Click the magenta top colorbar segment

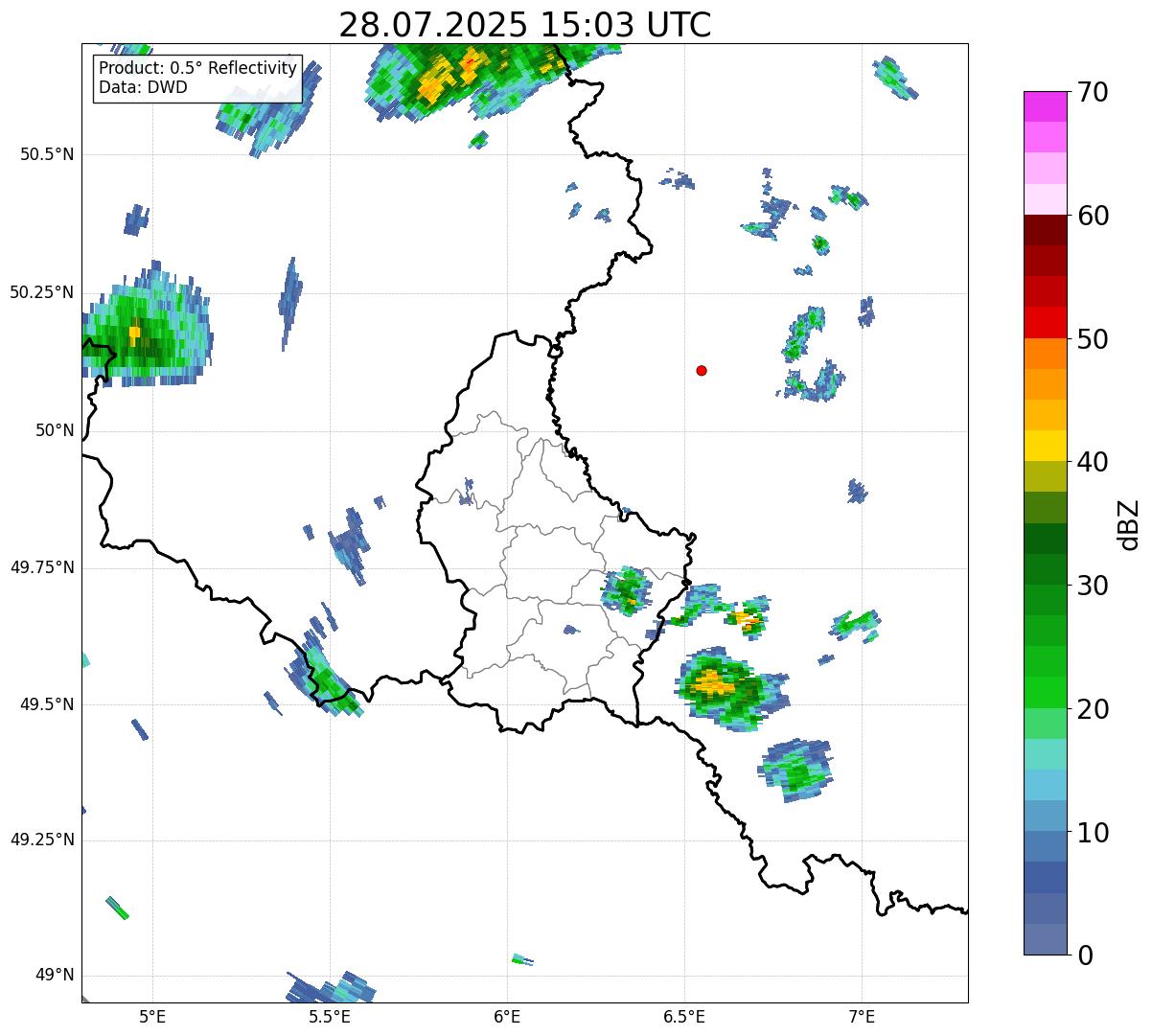coord(1045,106)
